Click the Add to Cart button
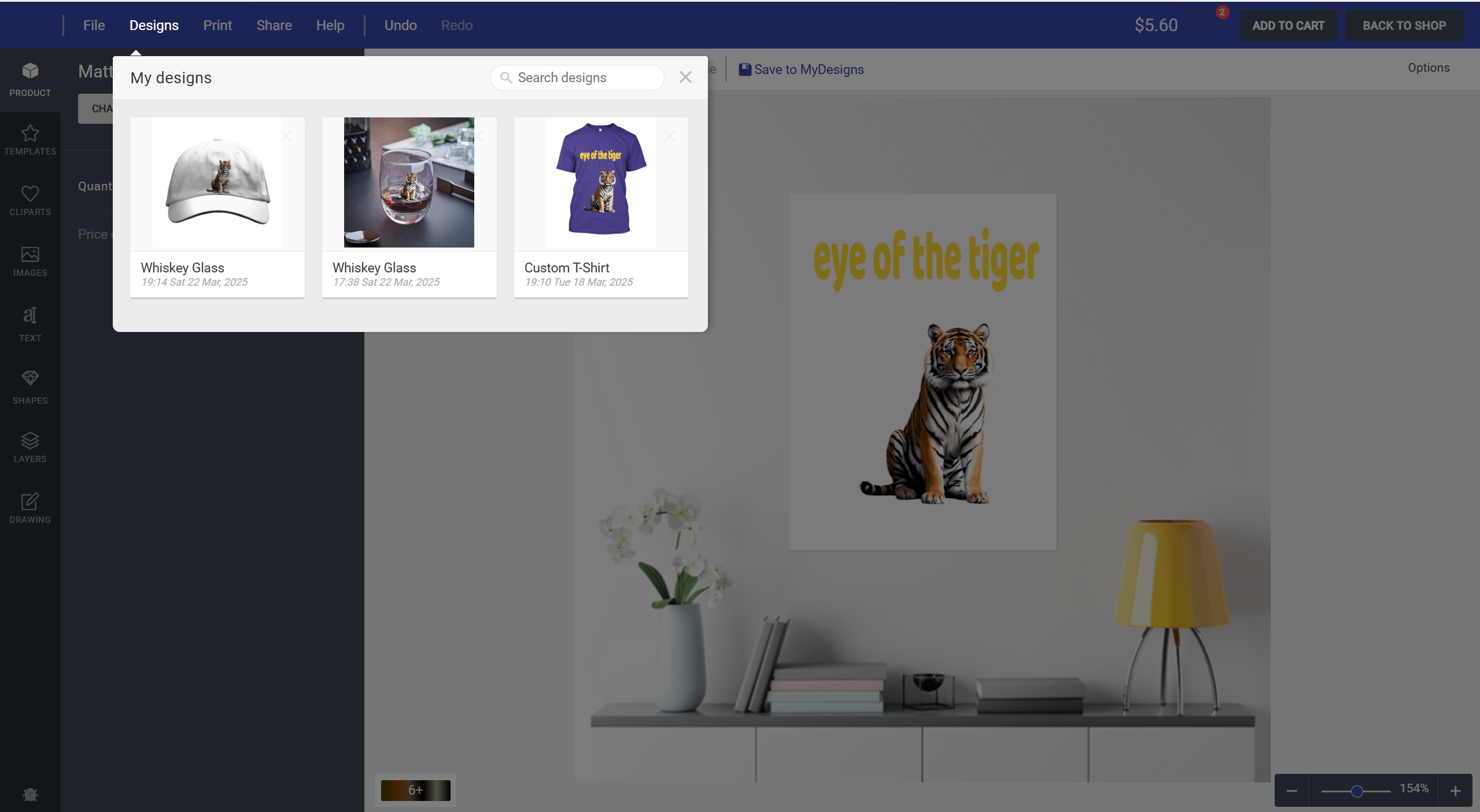Viewport: 1480px width, 812px height. coord(1288,25)
